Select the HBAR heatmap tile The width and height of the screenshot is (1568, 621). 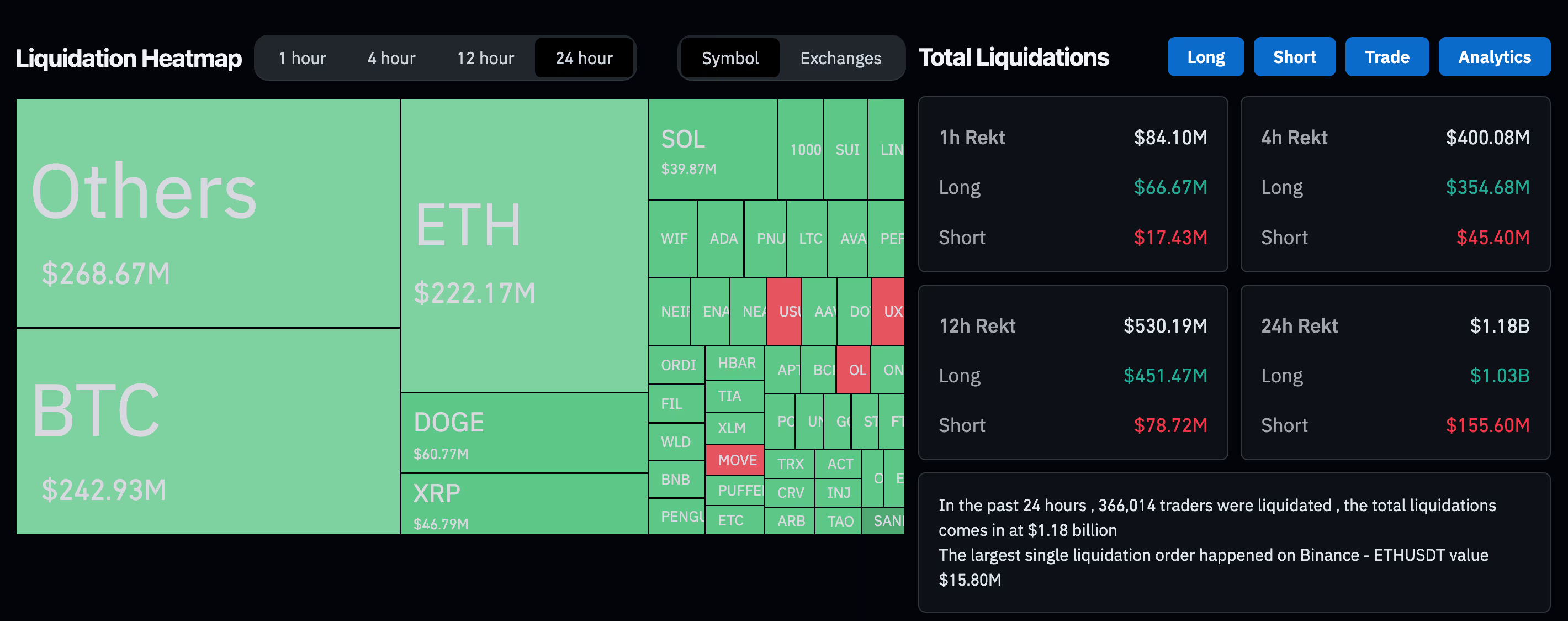coord(735,363)
